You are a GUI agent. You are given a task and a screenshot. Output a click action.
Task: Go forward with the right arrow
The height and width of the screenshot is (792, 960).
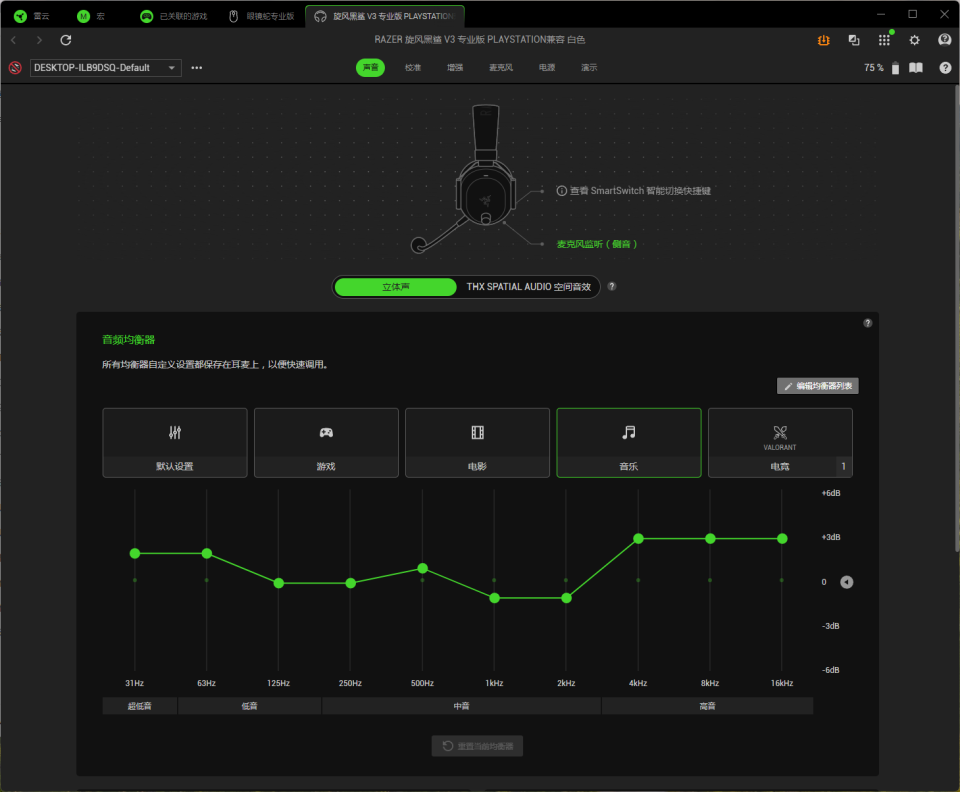pyautogui.click(x=39, y=40)
